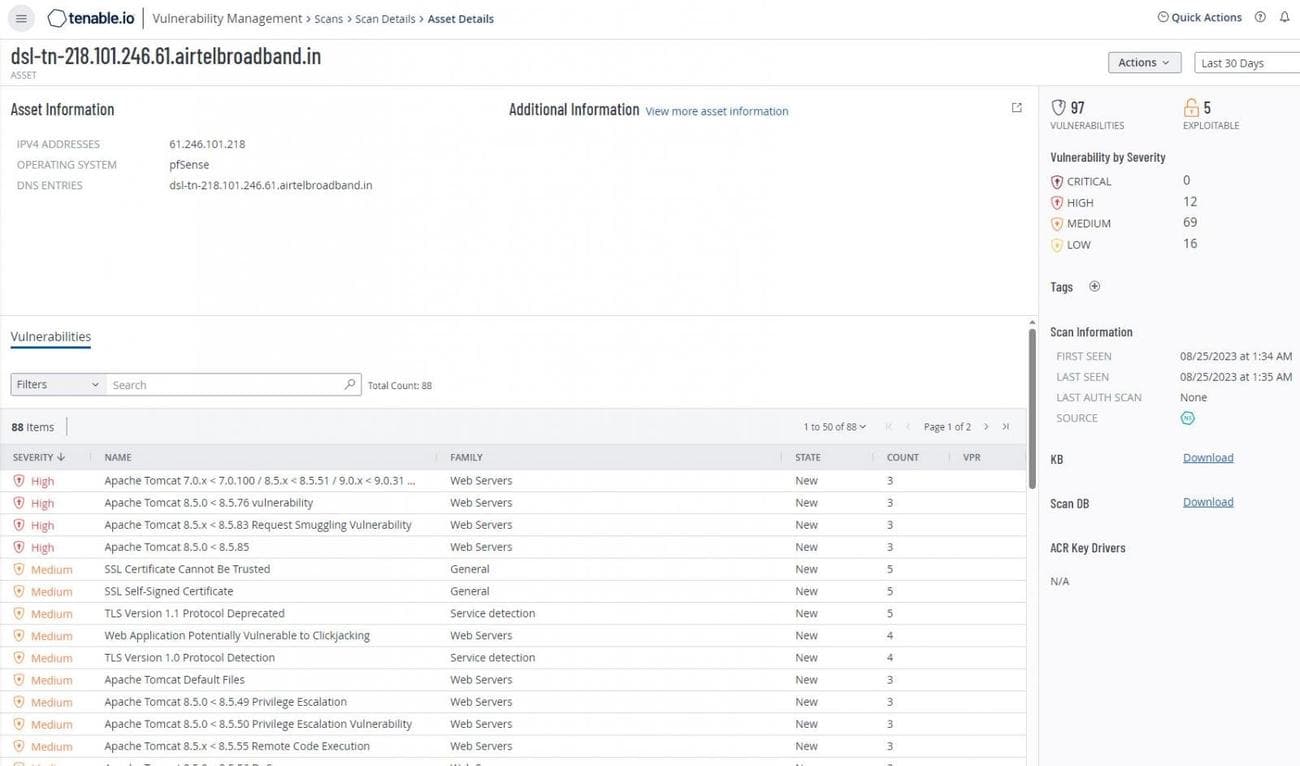
Task: Open the hamburger navigation menu
Action: [20, 18]
